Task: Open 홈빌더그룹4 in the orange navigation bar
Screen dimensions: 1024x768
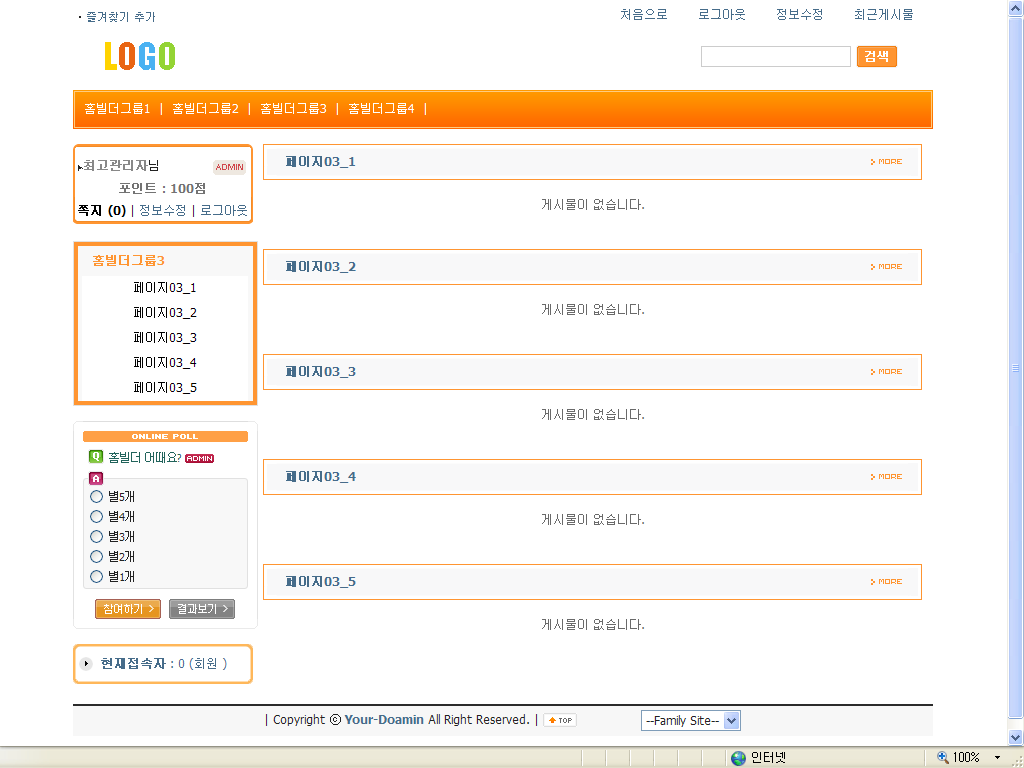Action: pyautogui.click(x=381, y=109)
